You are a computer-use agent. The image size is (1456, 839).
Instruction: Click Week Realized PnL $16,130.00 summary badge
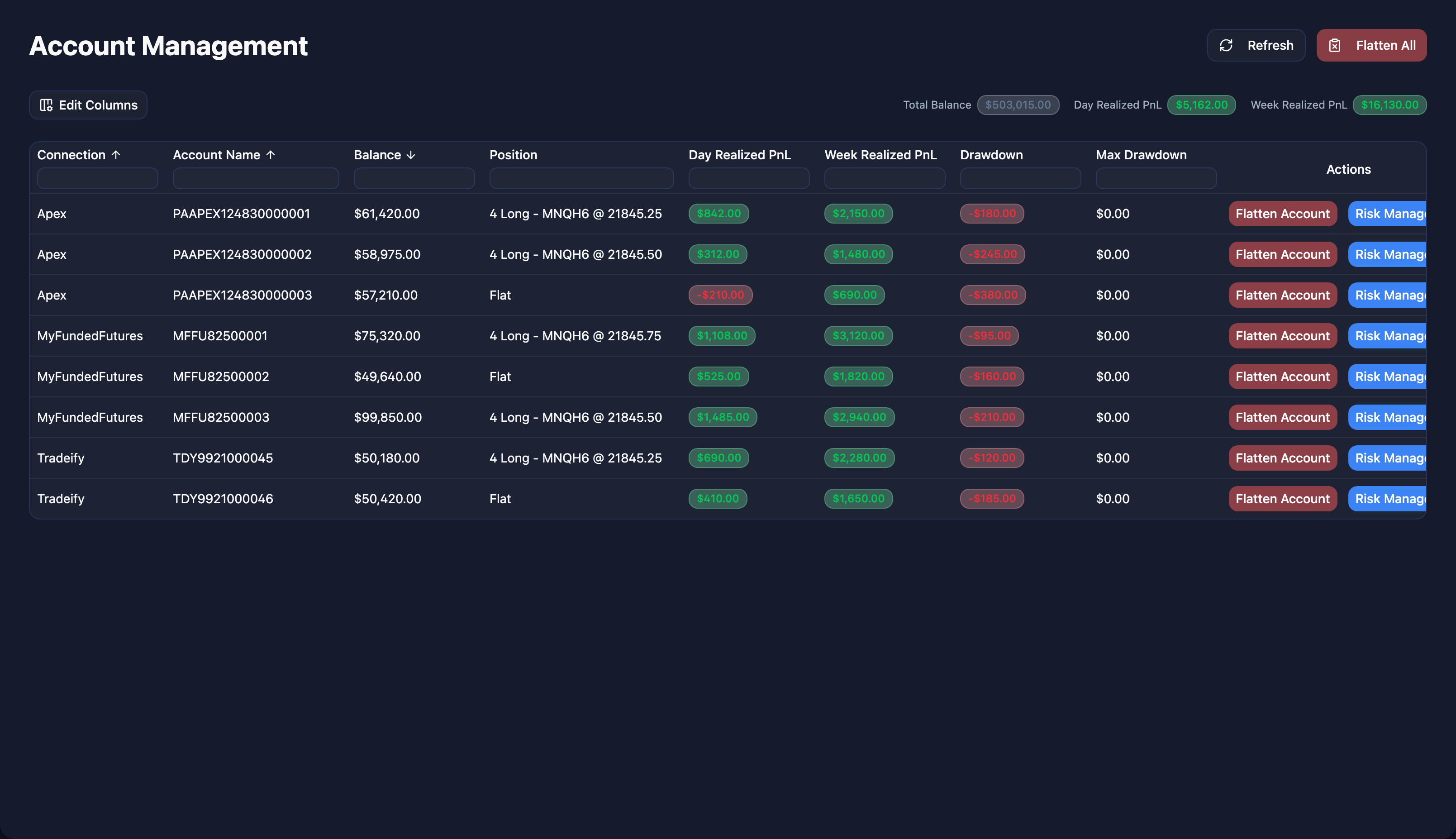[1389, 105]
